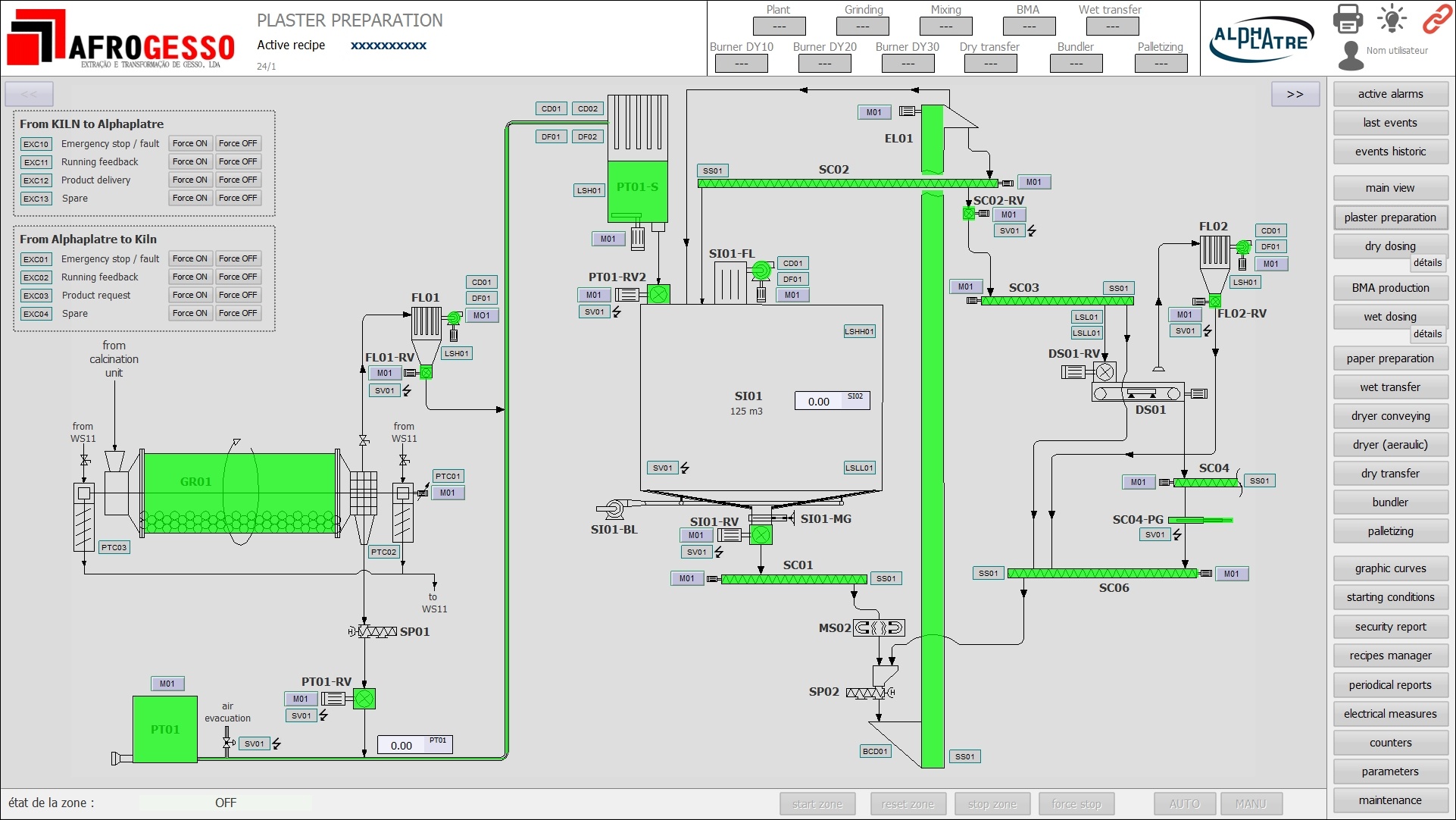Select the SP01 screw sampler symbol

pos(373,631)
